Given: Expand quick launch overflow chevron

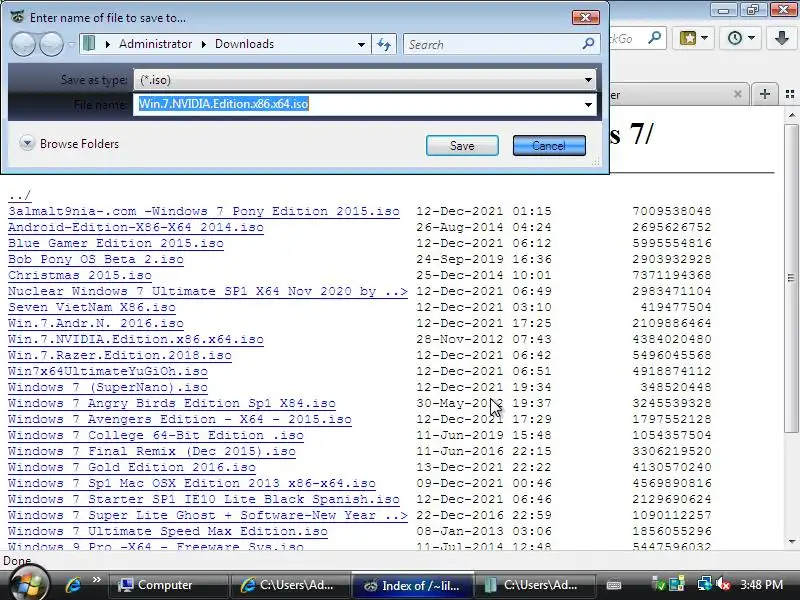Looking at the screenshot, I should tap(96, 580).
